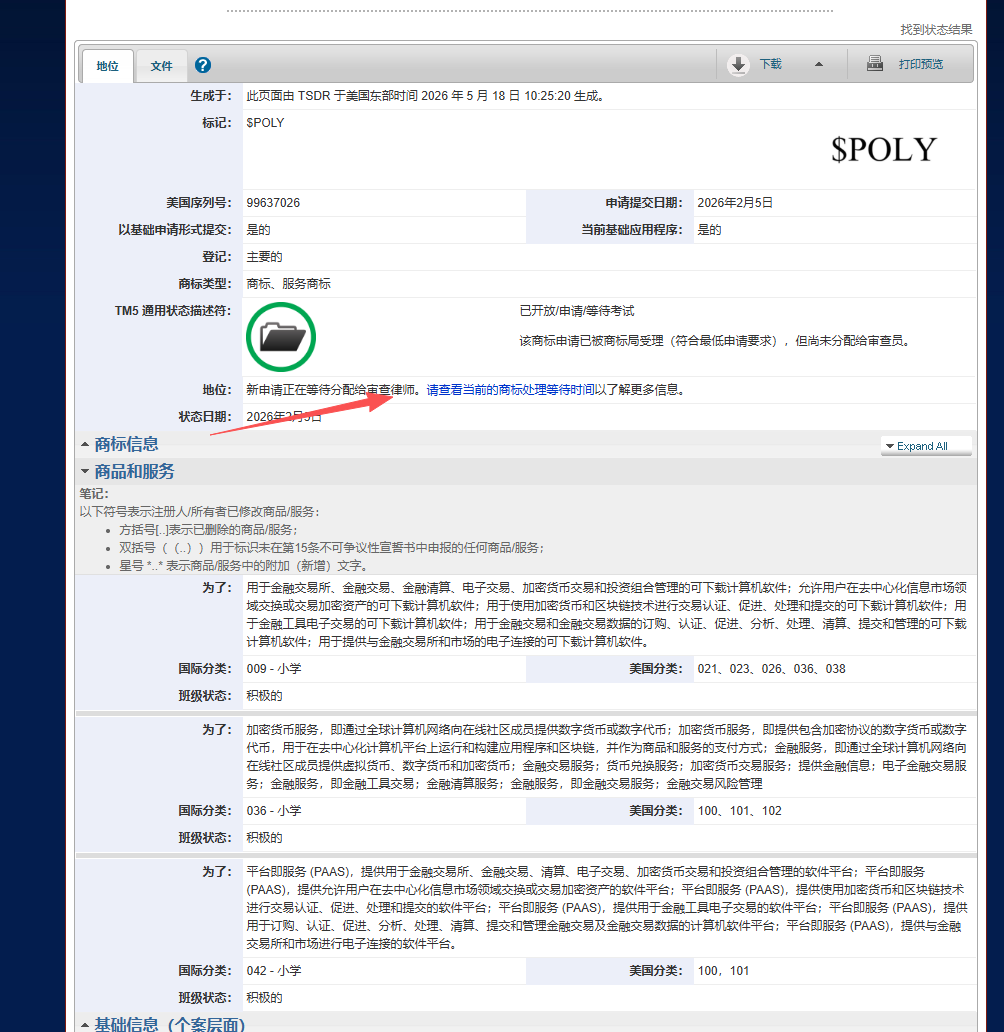Click the printer icon
This screenshot has height=1032, width=1004.
874,63
